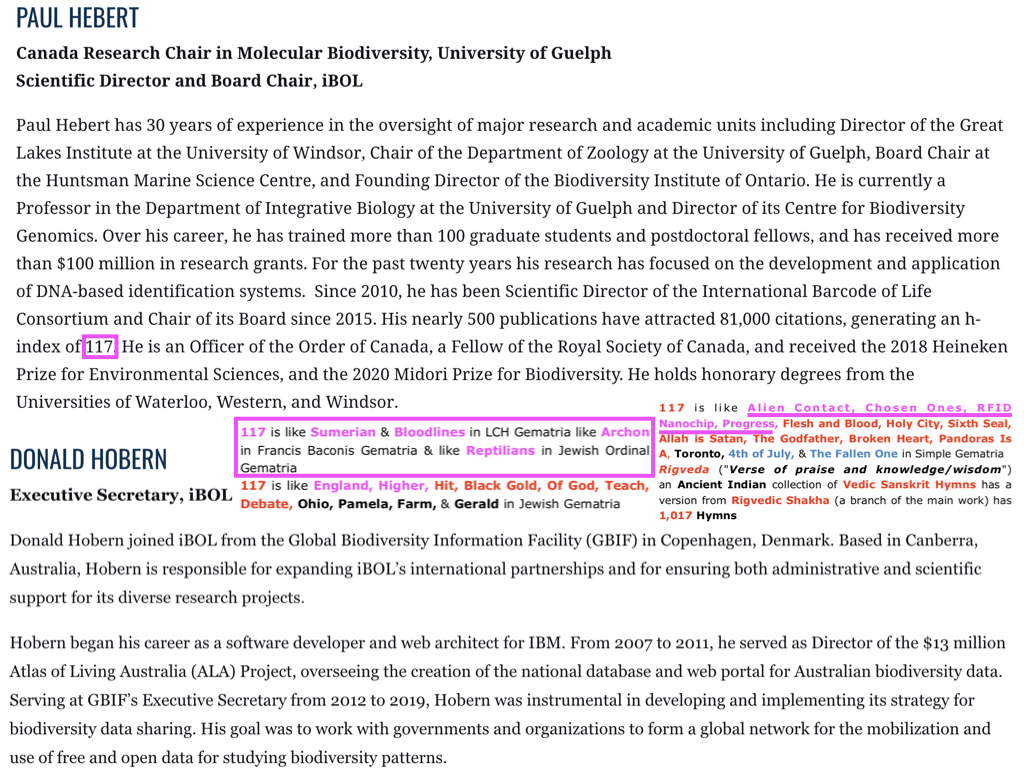Viewport: 1024px width, 768px height.
Task: Click the blue phrase 'The Fallen One'
Action: coord(854,453)
